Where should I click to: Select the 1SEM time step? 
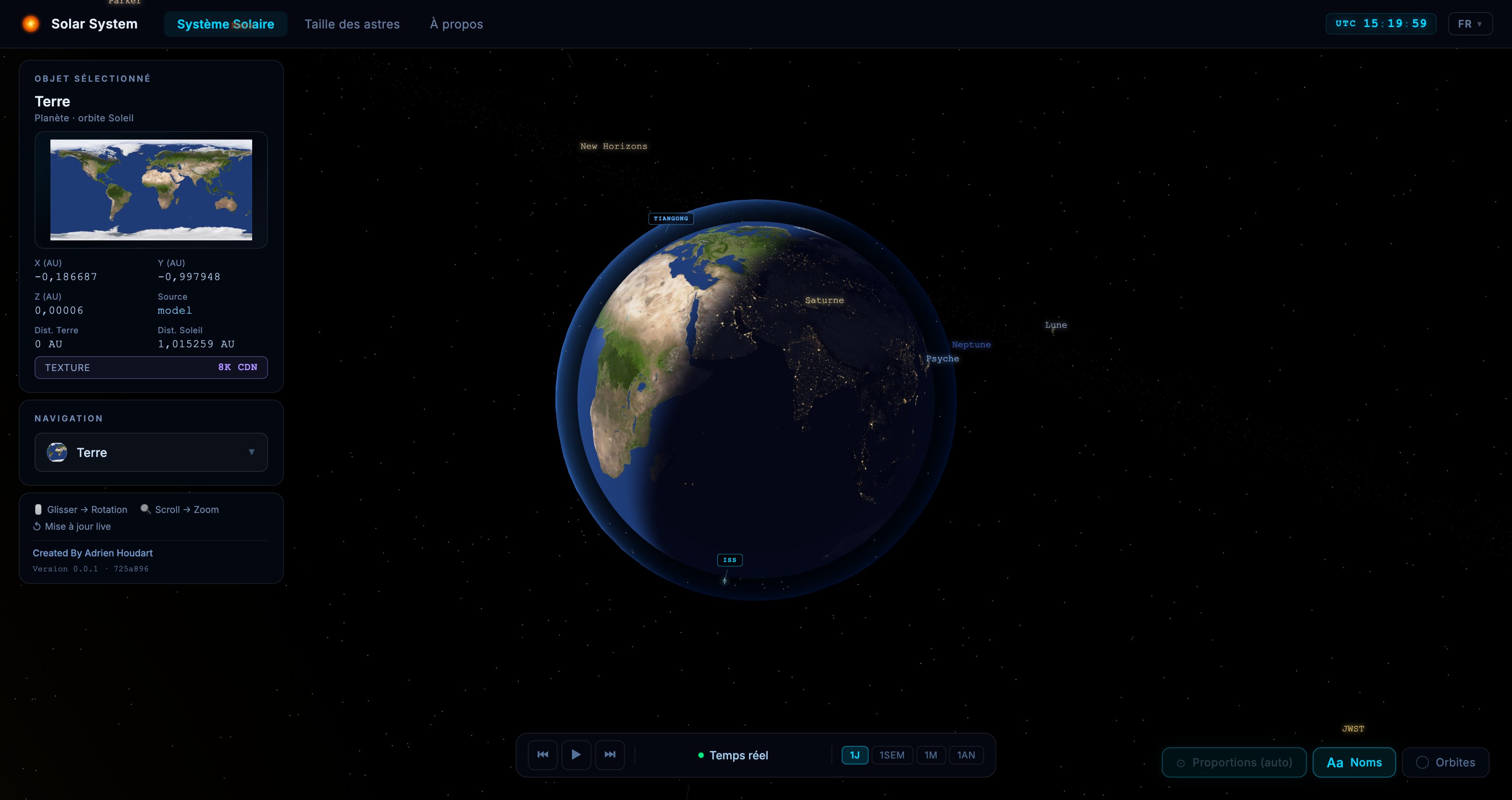(892, 755)
